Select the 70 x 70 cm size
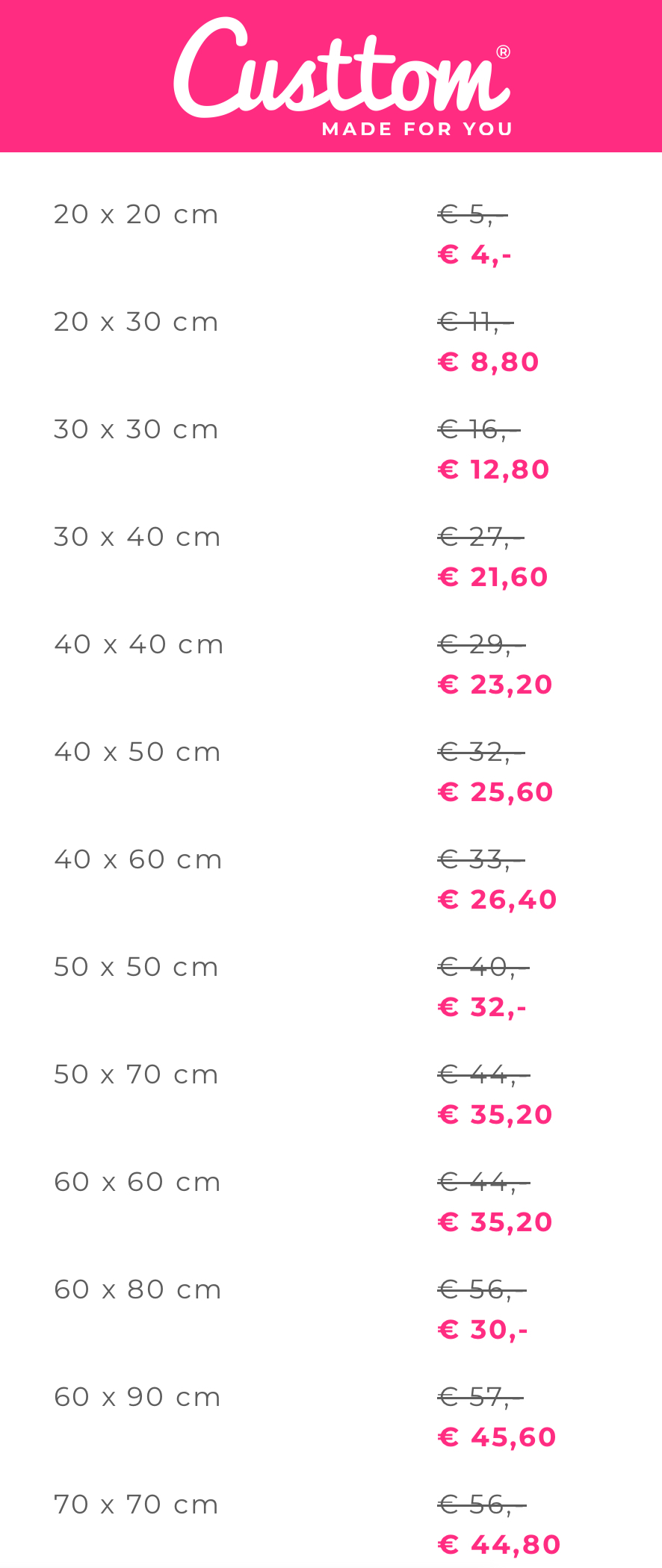 (x=136, y=1505)
